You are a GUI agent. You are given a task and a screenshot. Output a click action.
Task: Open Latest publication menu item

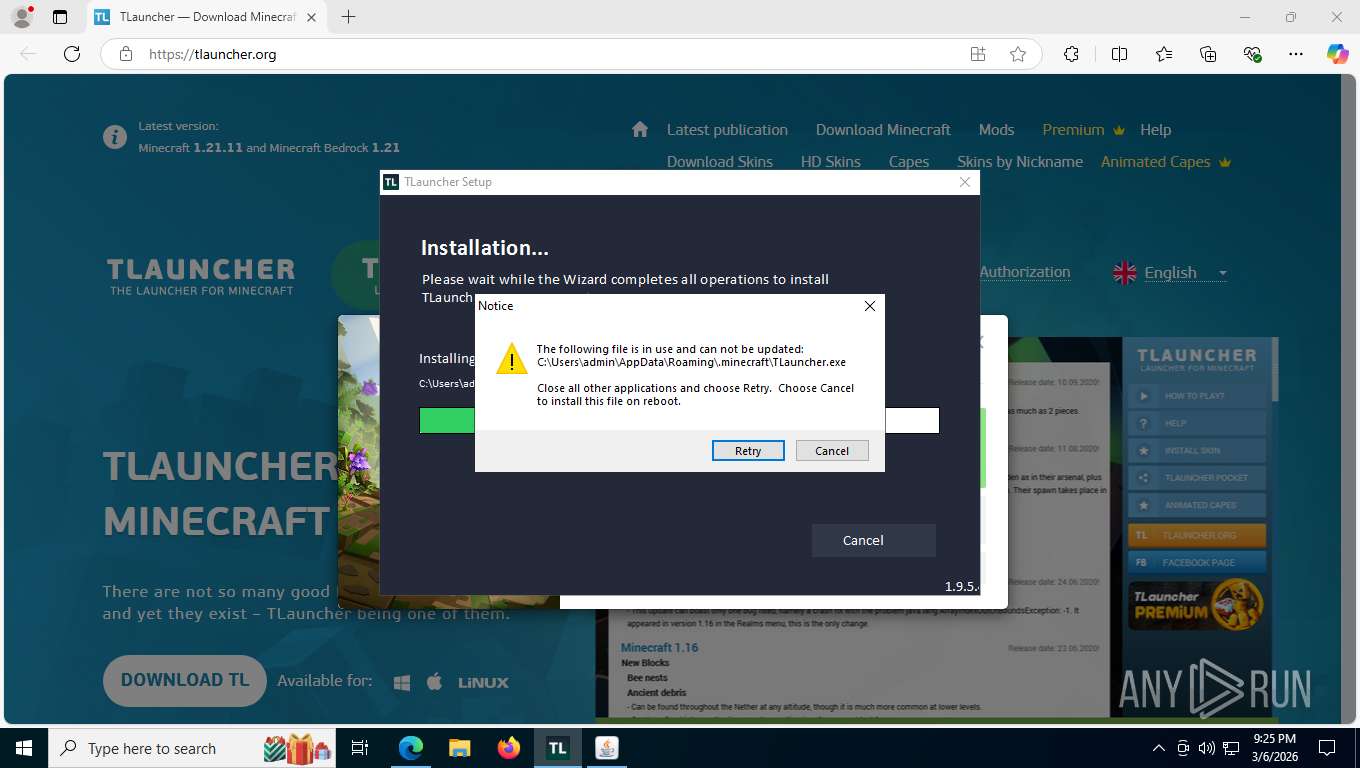pyautogui.click(x=727, y=130)
